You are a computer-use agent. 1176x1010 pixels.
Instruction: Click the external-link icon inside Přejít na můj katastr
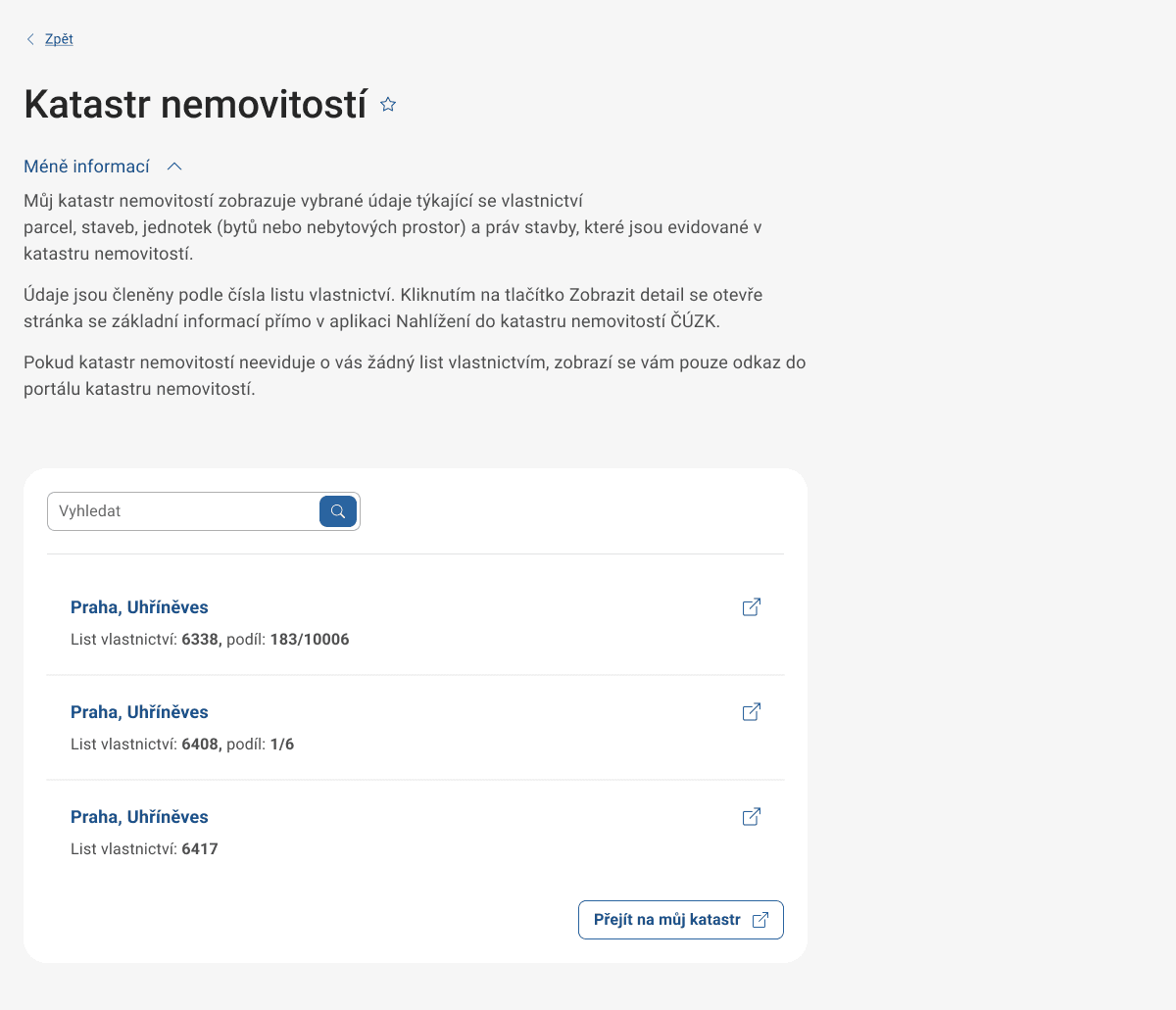point(759,919)
